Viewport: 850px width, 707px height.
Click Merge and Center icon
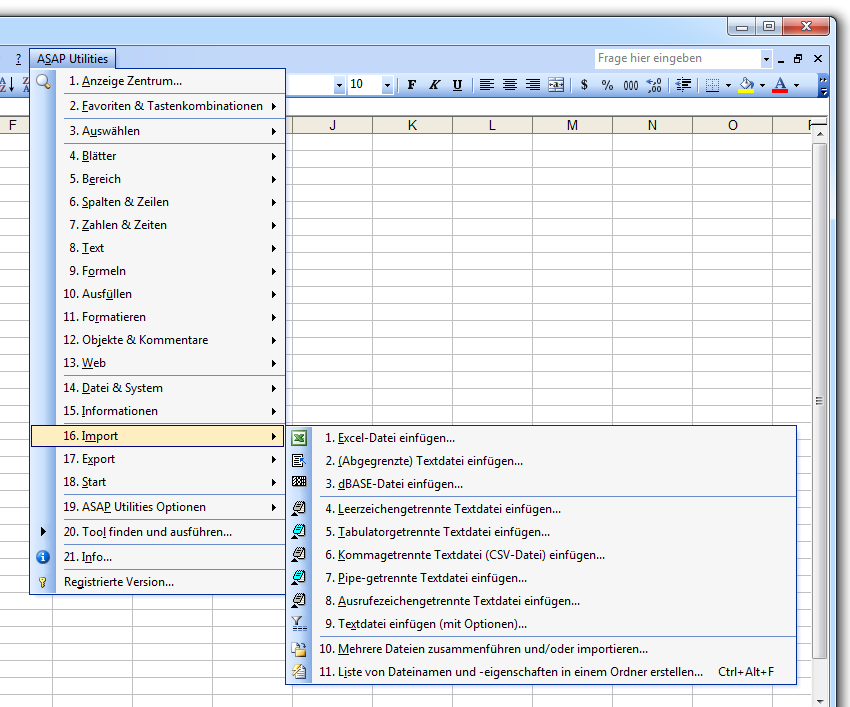pos(556,85)
